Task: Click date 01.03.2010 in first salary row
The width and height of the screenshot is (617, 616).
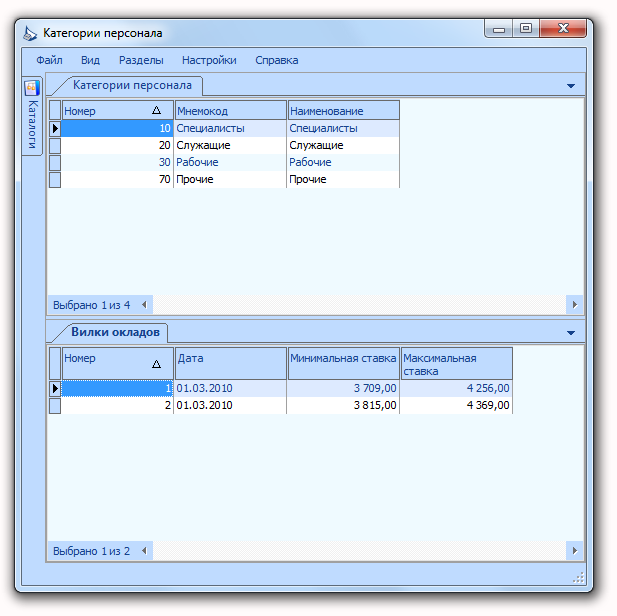Action: (230, 388)
